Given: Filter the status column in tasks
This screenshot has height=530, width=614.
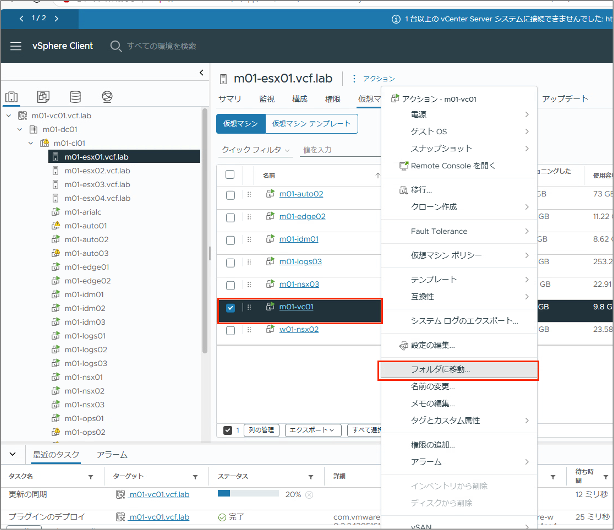Looking at the screenshot, I should tap(311, 477).
